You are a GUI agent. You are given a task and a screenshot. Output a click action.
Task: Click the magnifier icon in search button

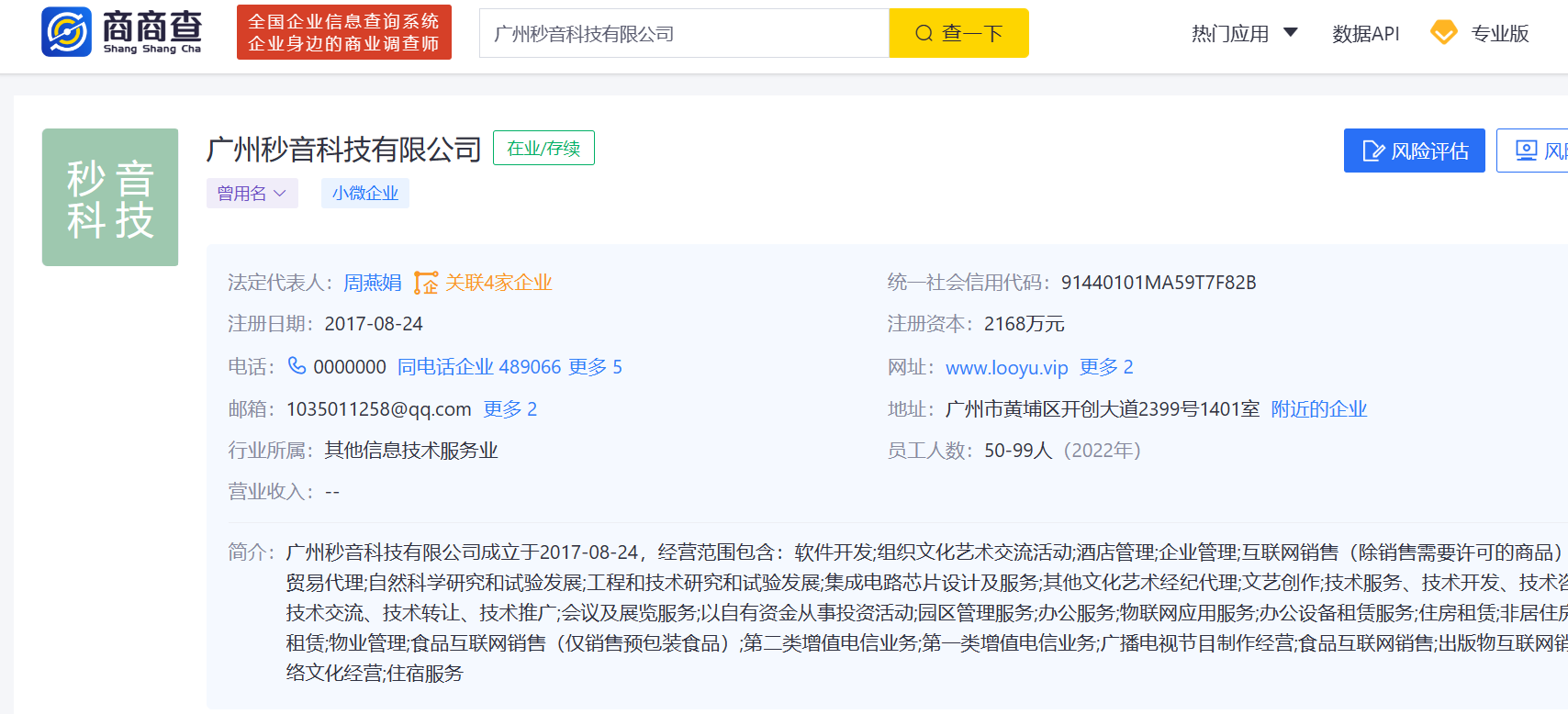[924, 34]
